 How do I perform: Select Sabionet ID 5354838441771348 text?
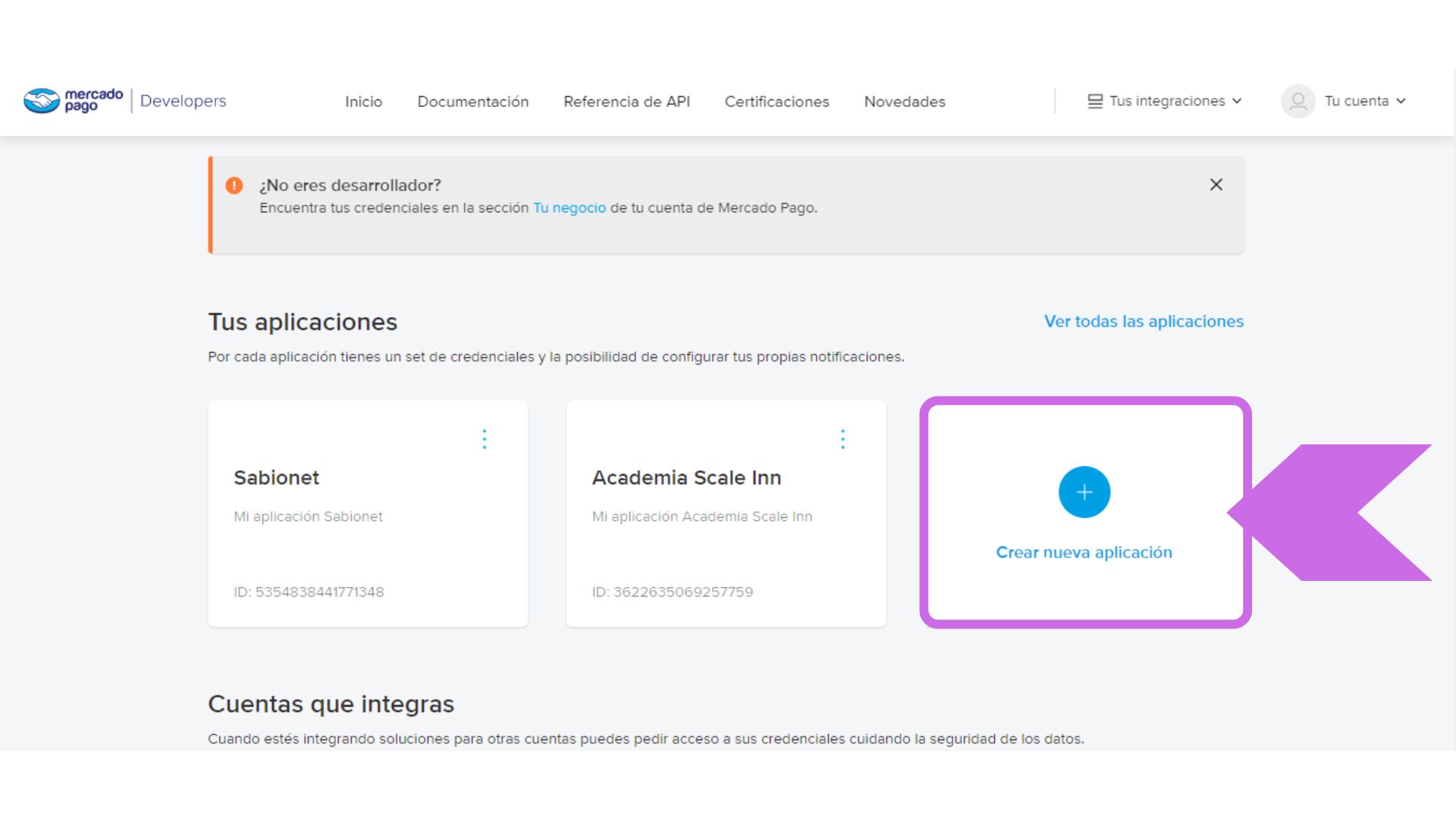pyautogui.click(x=309, y=592)
